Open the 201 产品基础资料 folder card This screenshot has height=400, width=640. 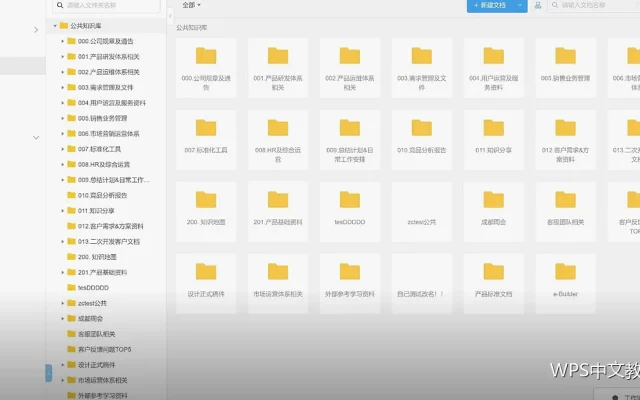click(278, 212)
